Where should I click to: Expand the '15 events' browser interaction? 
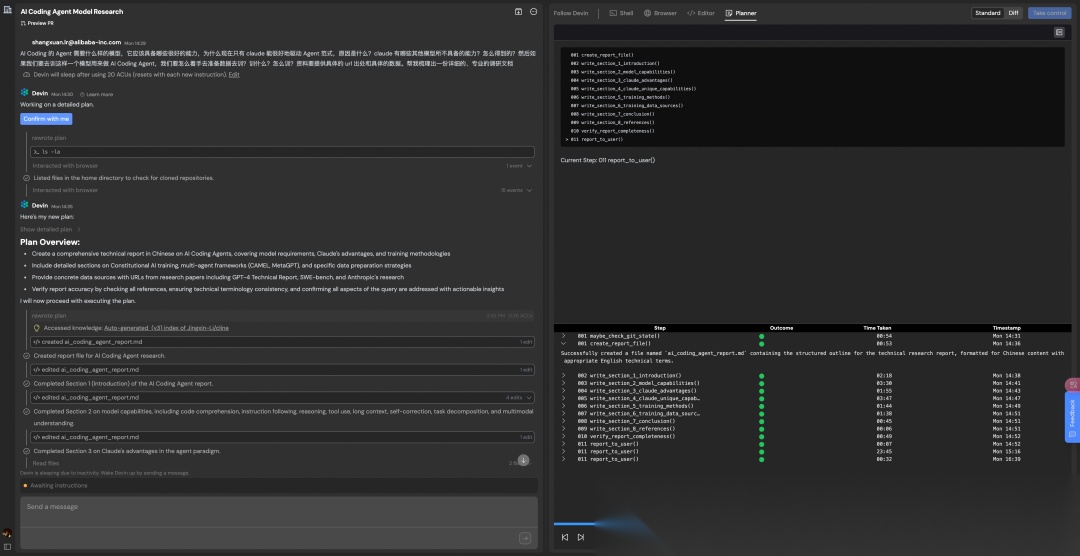tap(517, 190)
